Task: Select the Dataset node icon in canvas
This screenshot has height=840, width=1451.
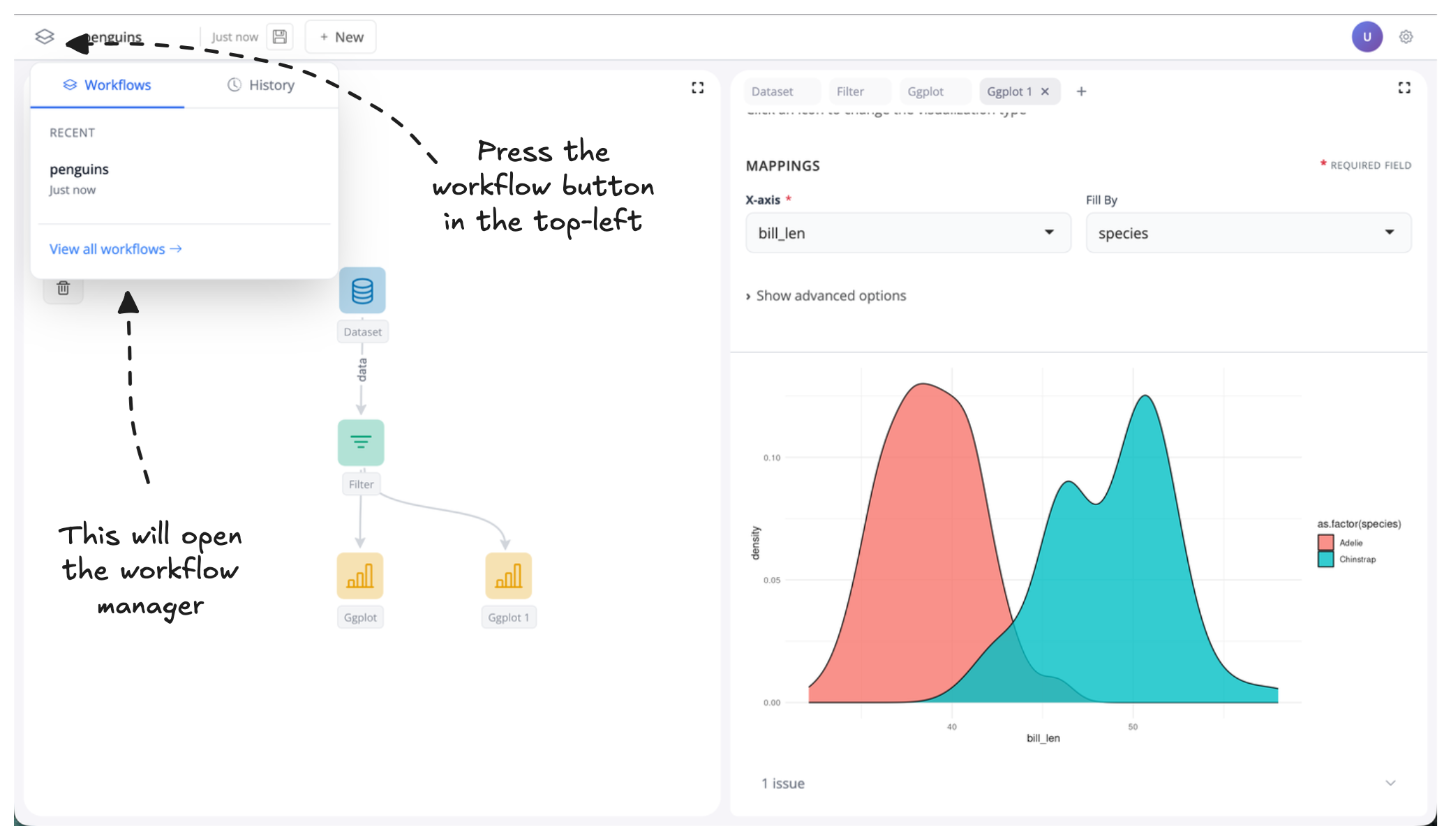Action: [362, 290]
